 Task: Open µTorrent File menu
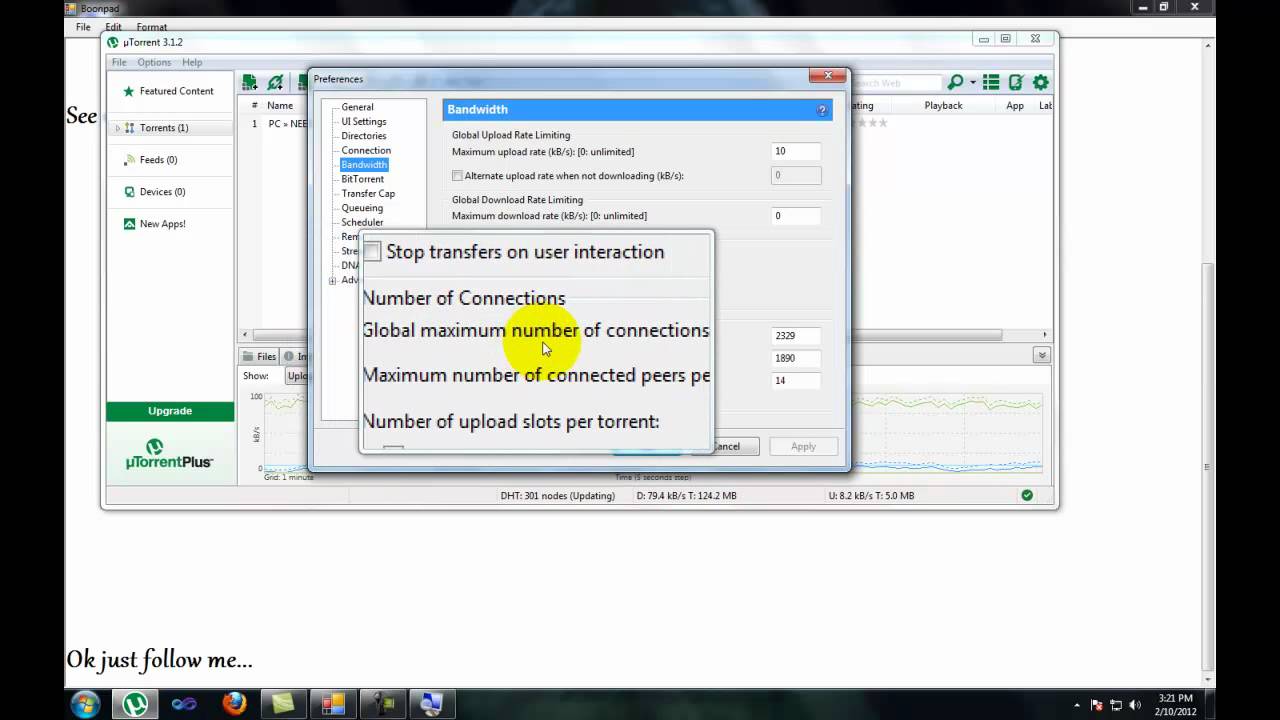click(x=119, y=62)
